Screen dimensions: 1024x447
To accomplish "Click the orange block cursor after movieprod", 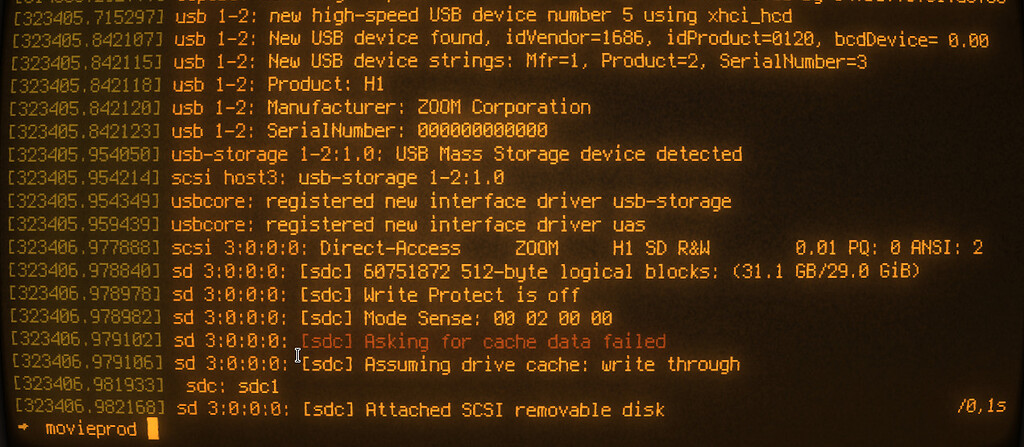I will (153, 429).
